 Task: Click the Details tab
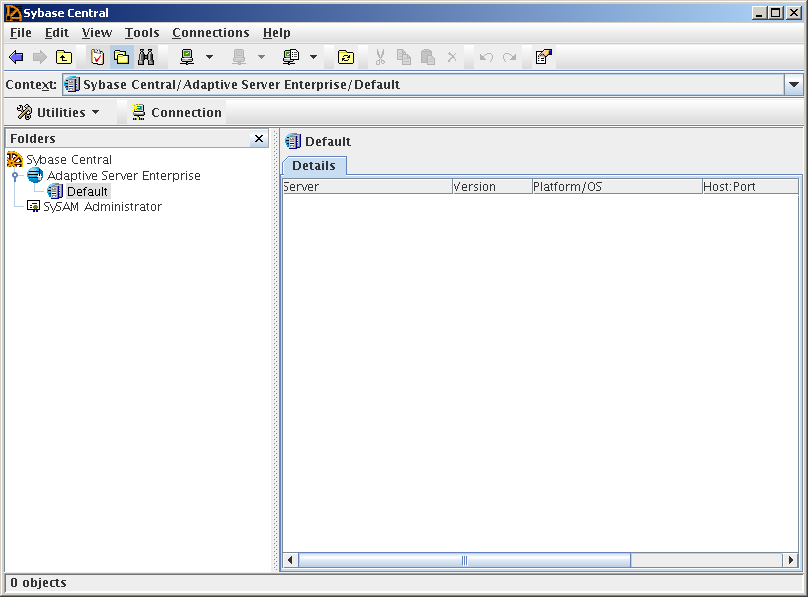(x=314, y=165)
